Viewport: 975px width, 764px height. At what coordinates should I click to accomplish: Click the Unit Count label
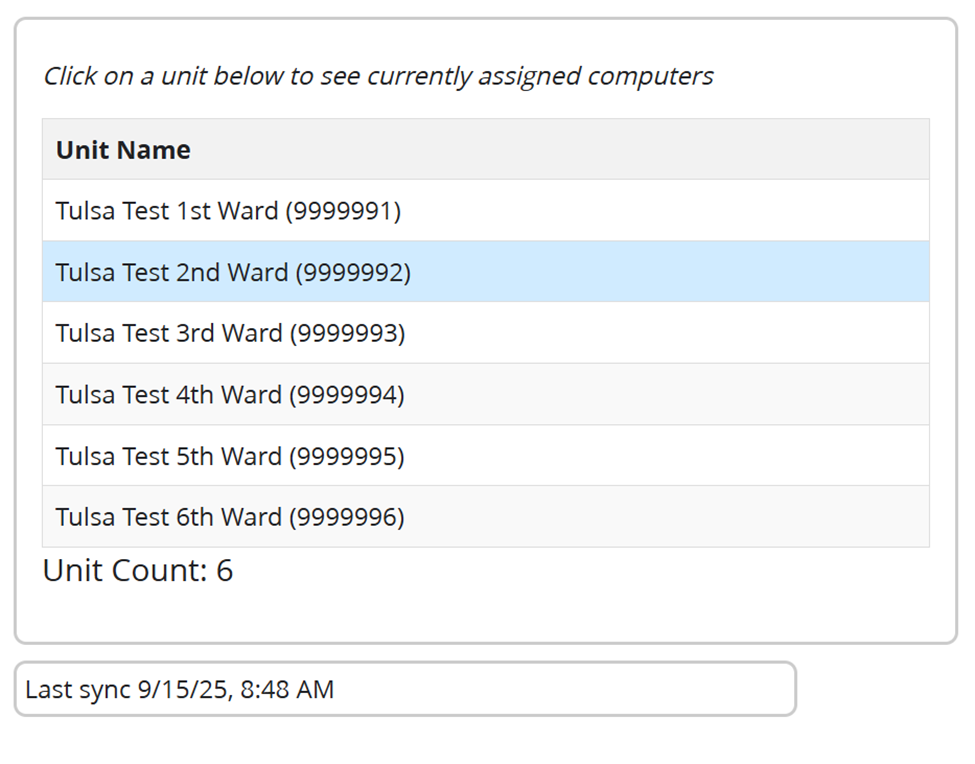[124, 570]
